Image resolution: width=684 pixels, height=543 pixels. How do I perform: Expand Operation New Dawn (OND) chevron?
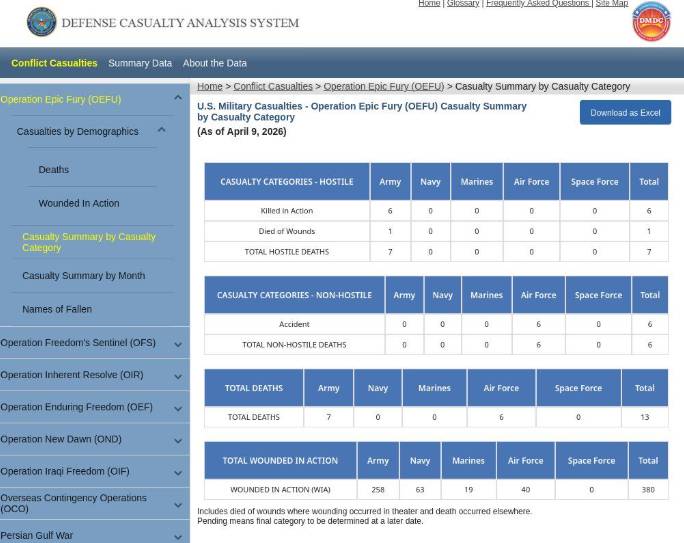(x=178, y=441)
